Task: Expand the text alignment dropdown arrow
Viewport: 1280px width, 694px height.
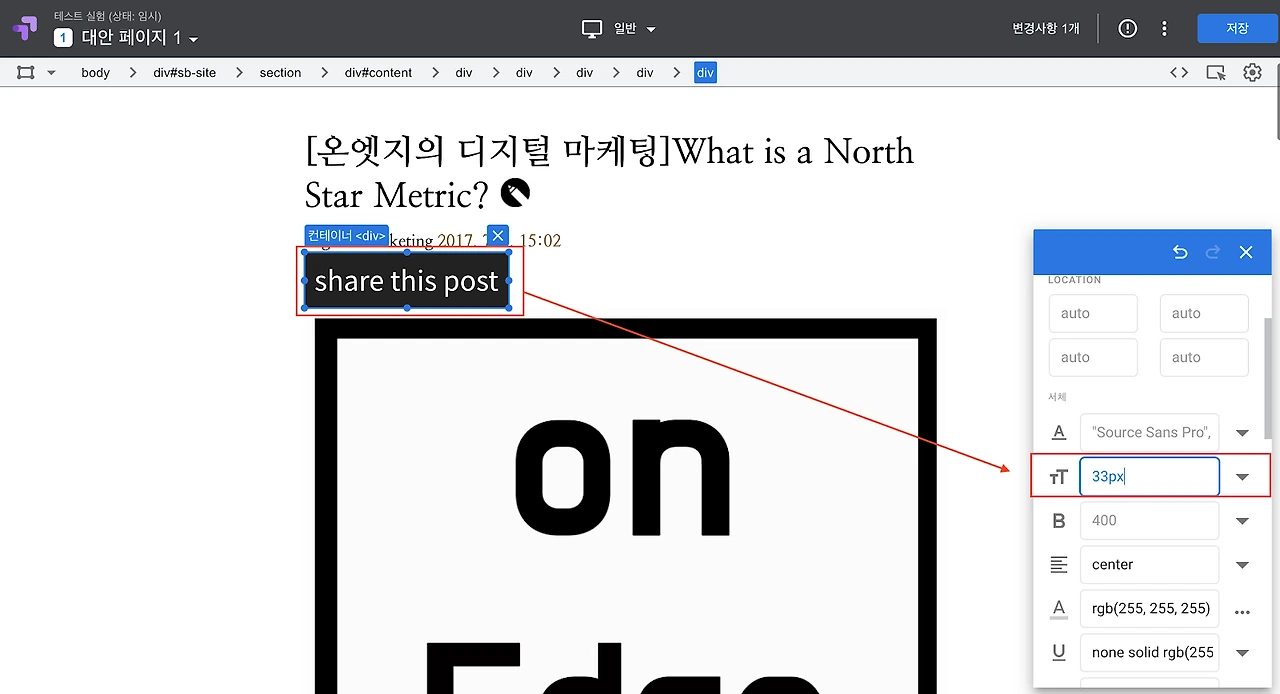Action: point(1243,565)
